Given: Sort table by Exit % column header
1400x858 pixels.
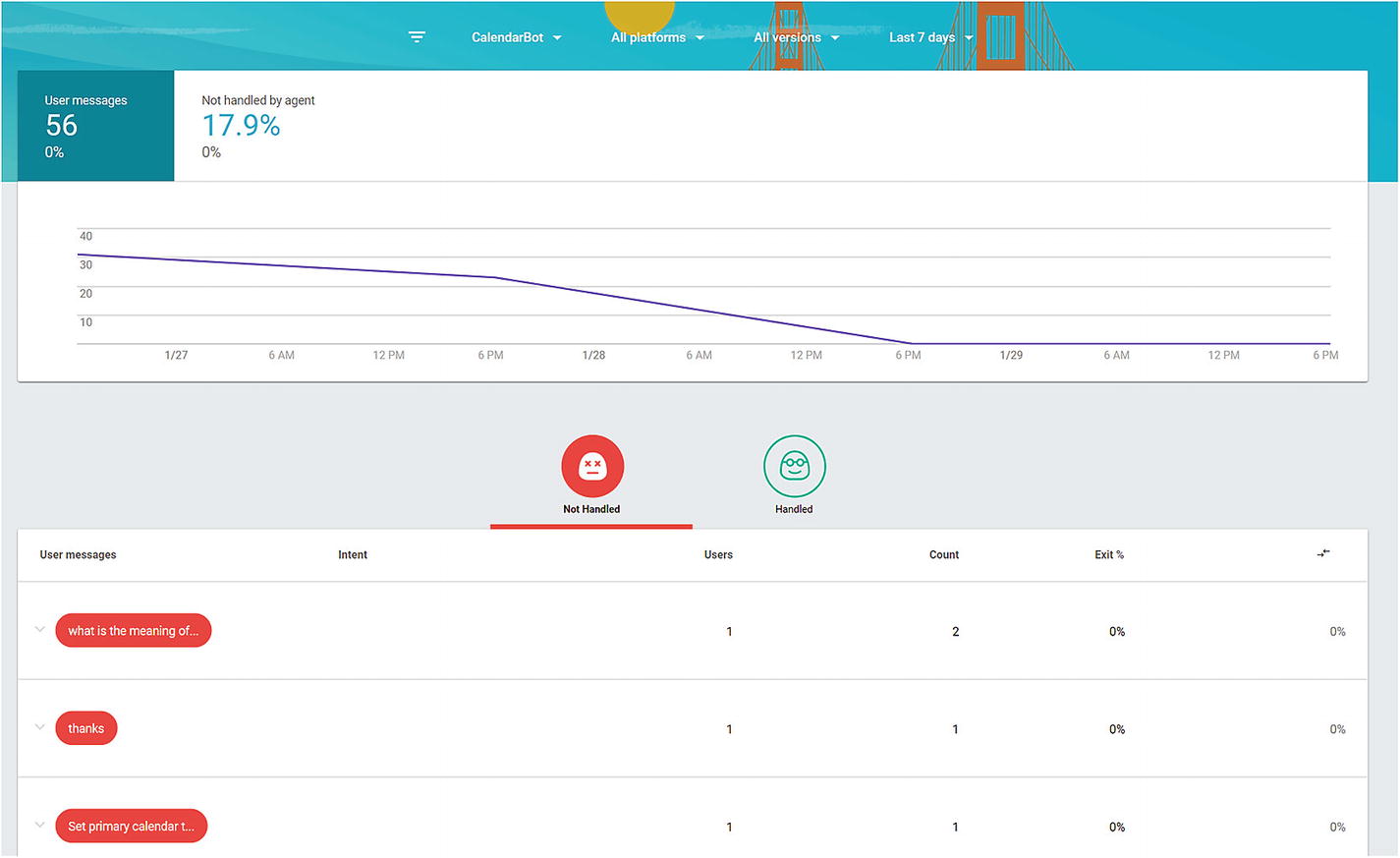Looking at the screenshot, I should [x=1108, y=555].
